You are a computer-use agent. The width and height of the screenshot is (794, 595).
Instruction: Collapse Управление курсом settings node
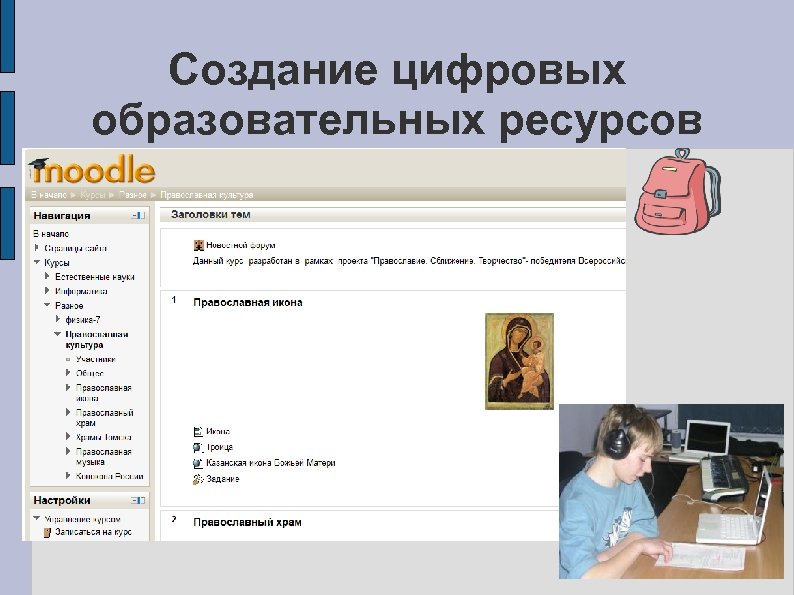point(36,519)
